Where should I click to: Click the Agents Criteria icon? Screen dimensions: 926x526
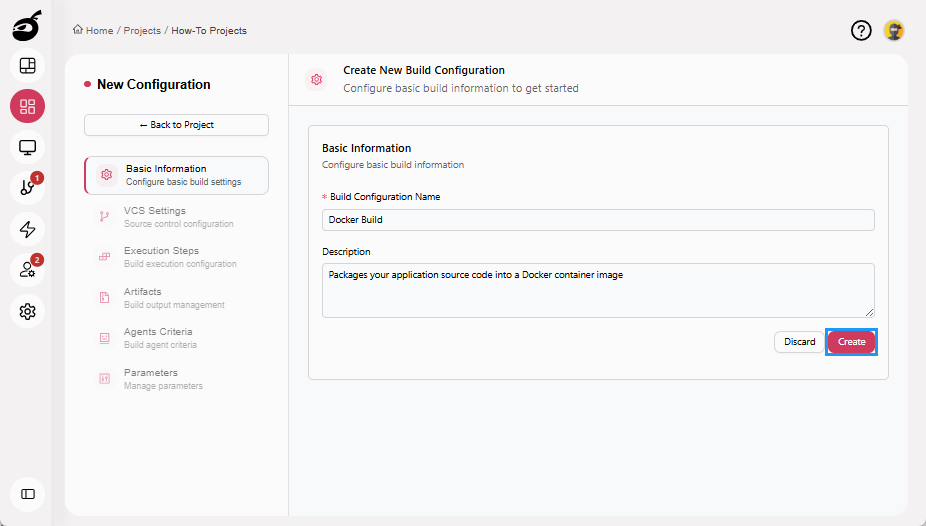[105, 338]
